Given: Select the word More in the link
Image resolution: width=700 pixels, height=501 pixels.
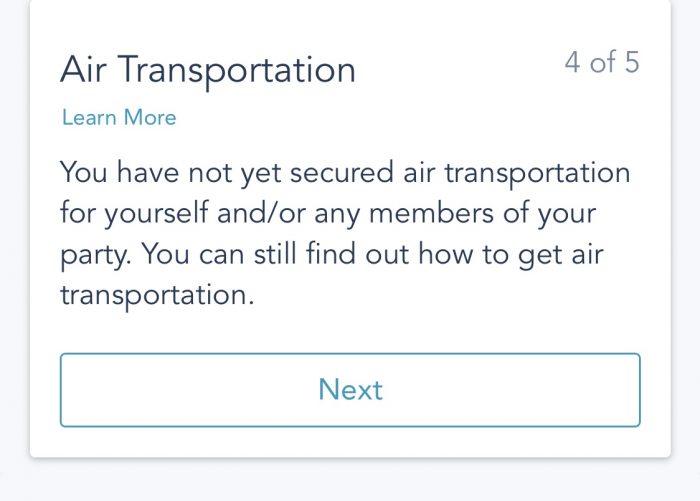Looking at the screenshot, I should coord(150,118).
